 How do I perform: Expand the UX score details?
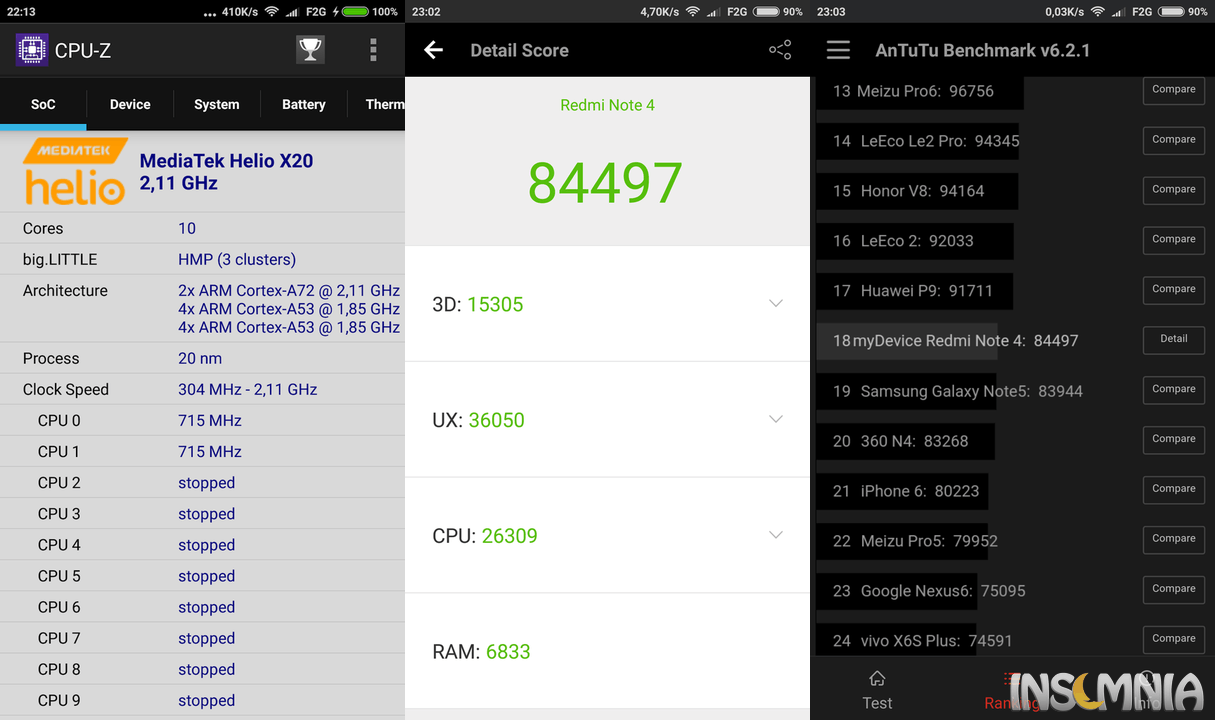click(x=776, y=419)
